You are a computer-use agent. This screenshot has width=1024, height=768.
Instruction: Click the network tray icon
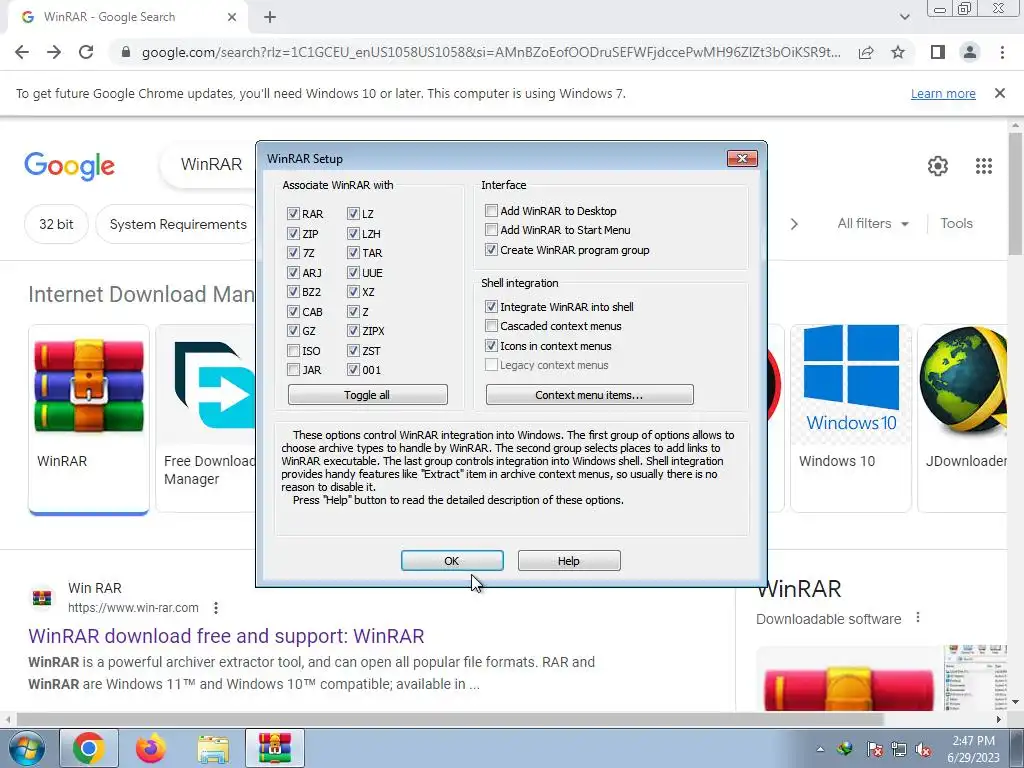click(899, 749)
